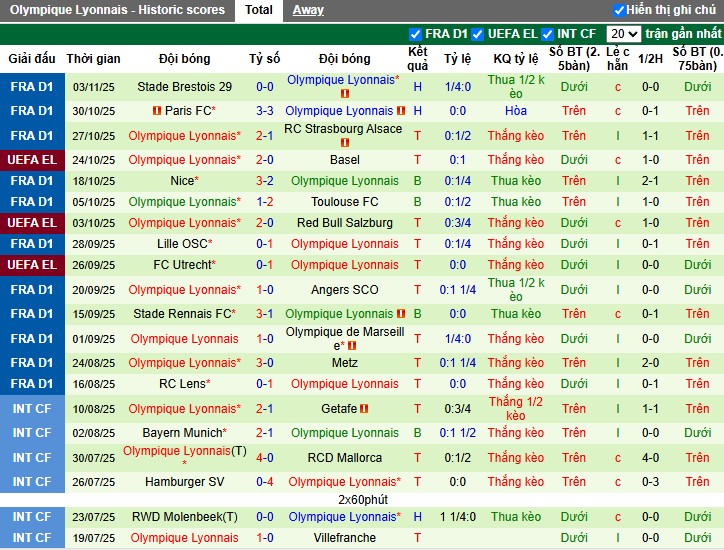Open the 20 recent matches dropdown
The height and width of the screenshot is (550, 724).
point(623,34)
